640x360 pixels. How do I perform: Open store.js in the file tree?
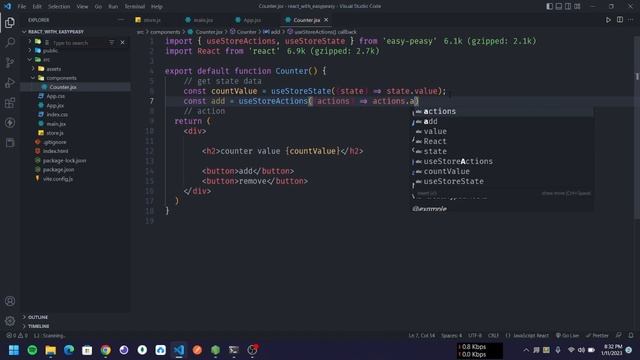click(x=54, y=133)
